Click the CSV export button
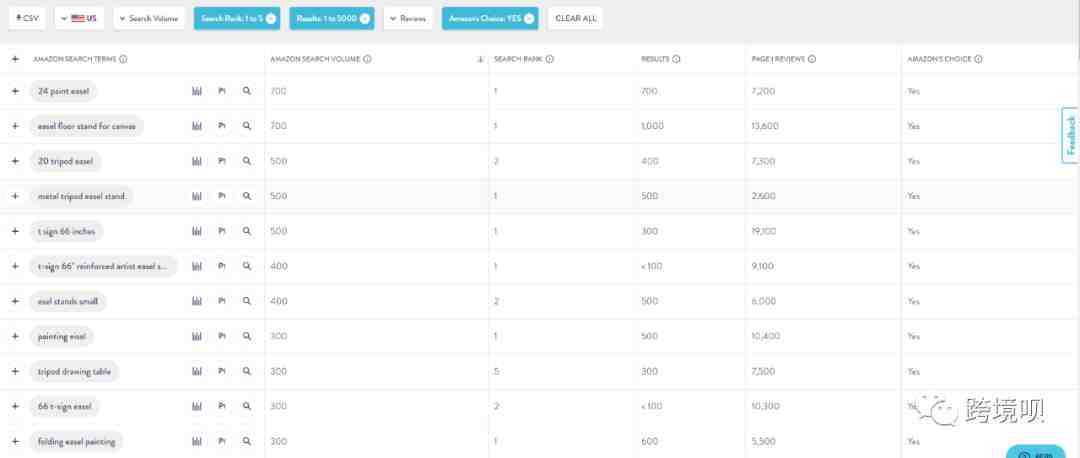 pos(28,19)
